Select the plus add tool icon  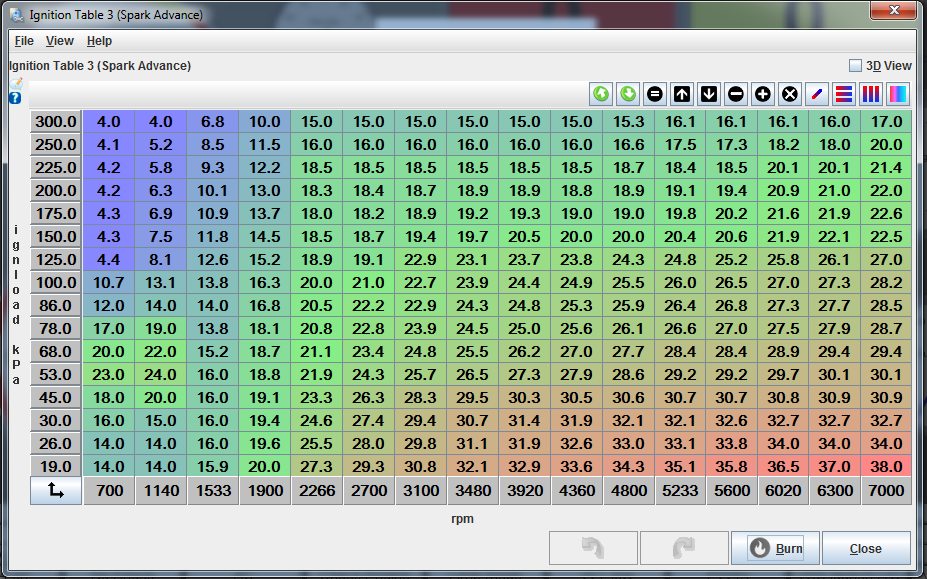click(x=763, y=93)
